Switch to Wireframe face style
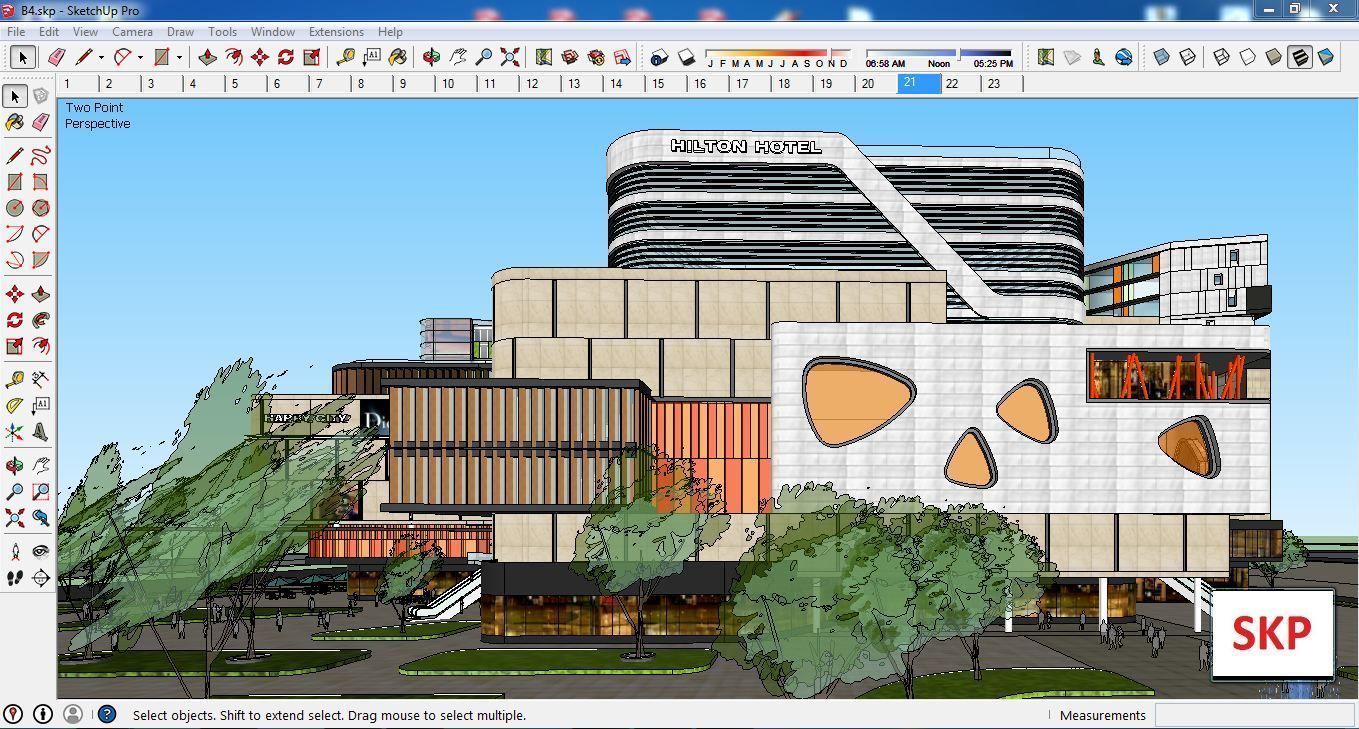Image resolution: width=1359 pixels, height=729 pixels. tap(1222, 57)
